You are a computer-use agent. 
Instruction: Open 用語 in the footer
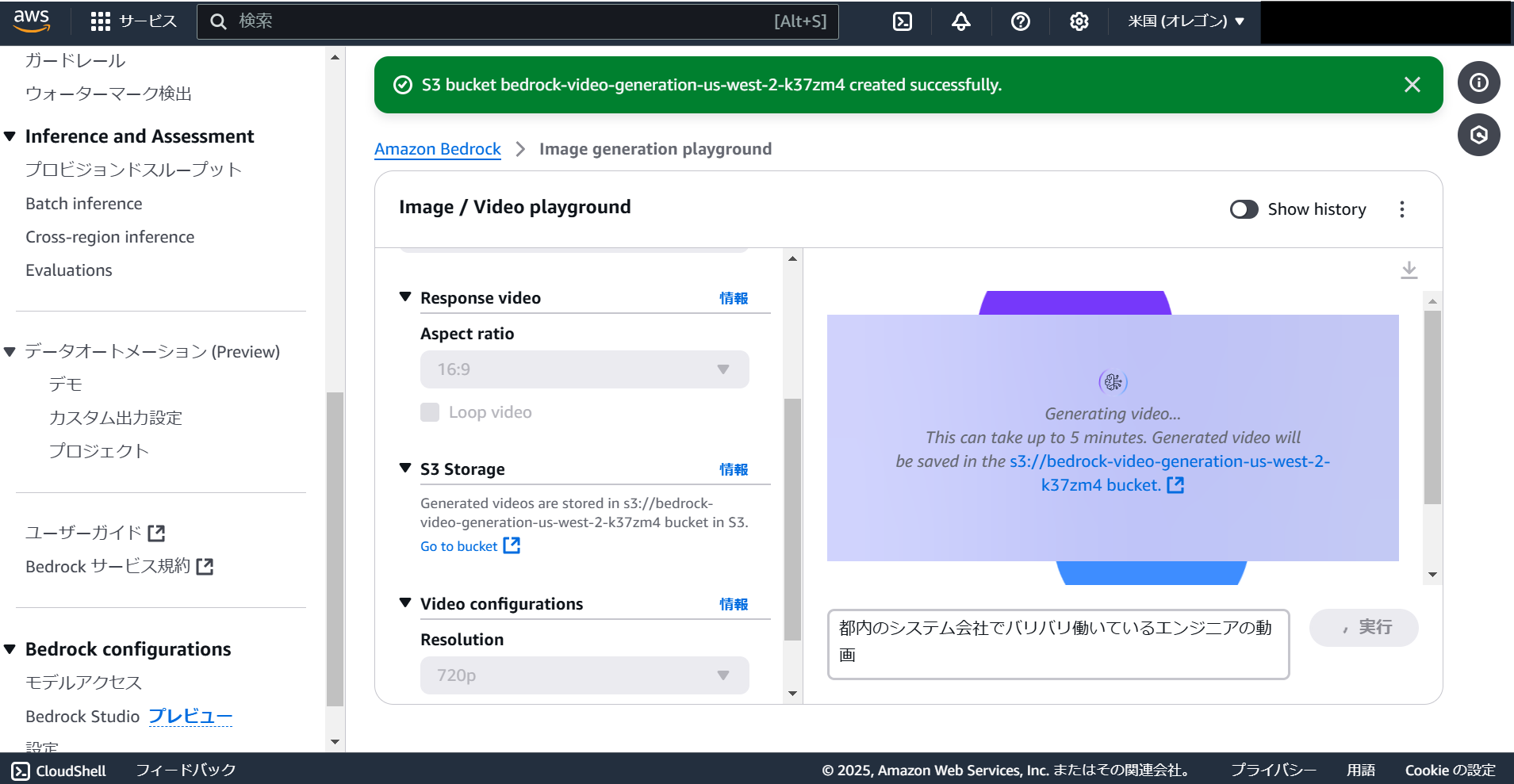tap(1361, 770)
